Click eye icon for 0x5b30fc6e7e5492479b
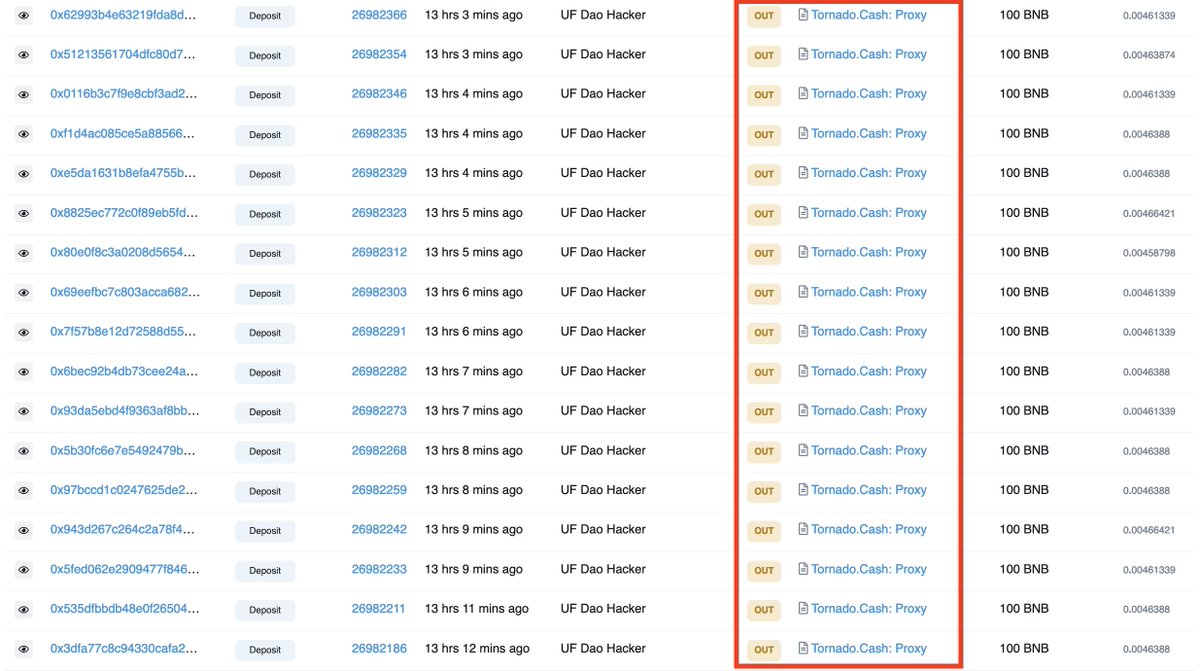Image resolution: width=1200 pixels, height=671 pixels. coord(23,451)
